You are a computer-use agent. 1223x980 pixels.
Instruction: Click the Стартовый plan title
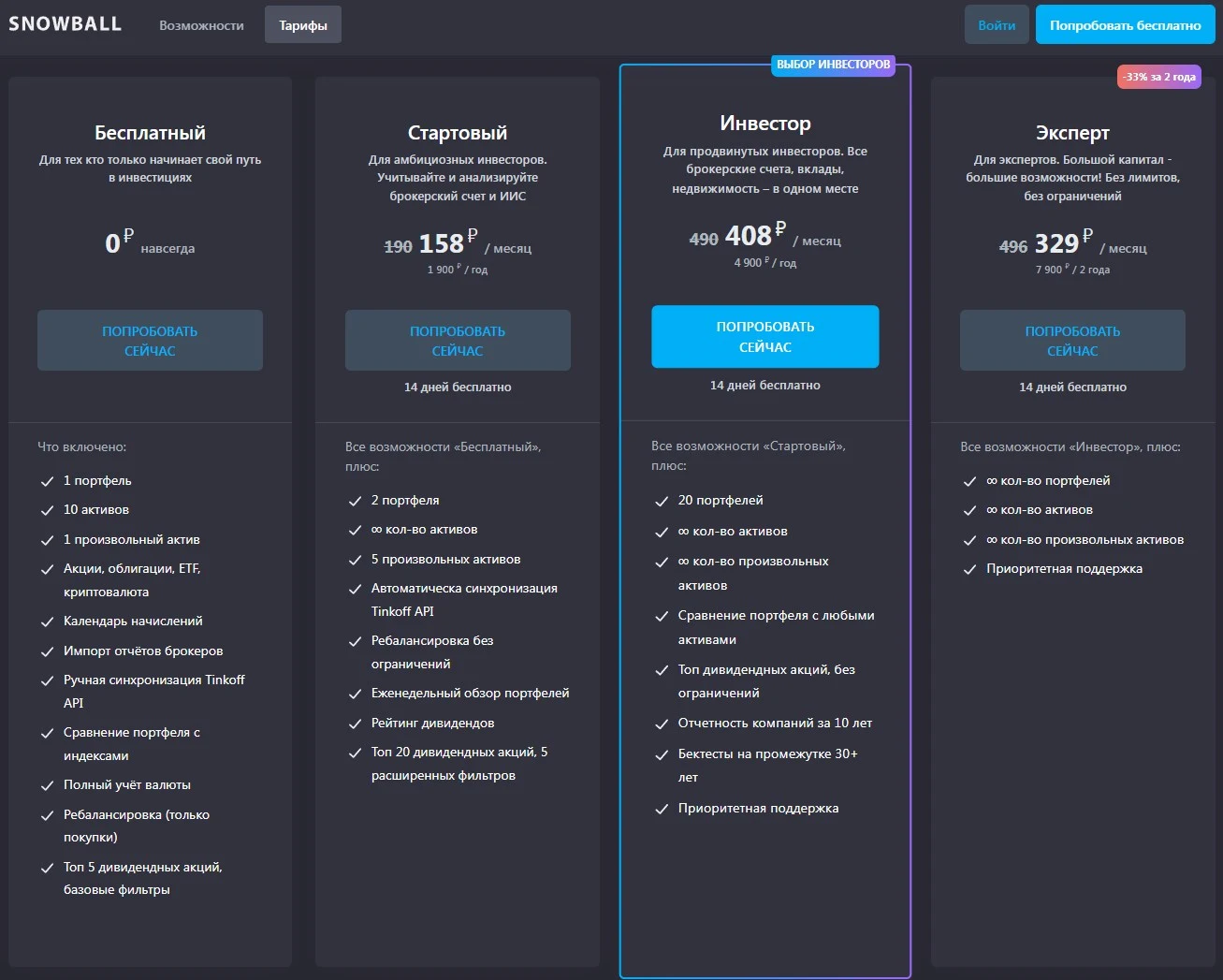(x=458, y=133)
